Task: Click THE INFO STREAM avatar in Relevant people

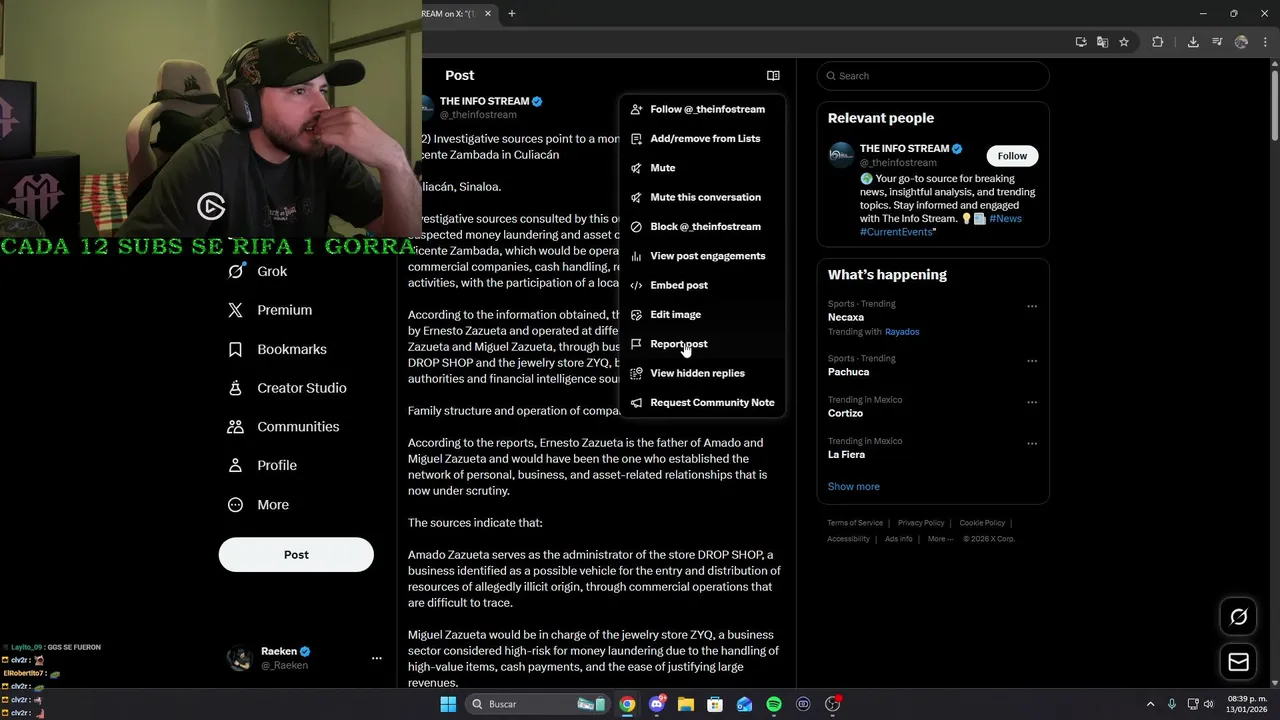Action: tap(841, 155)
